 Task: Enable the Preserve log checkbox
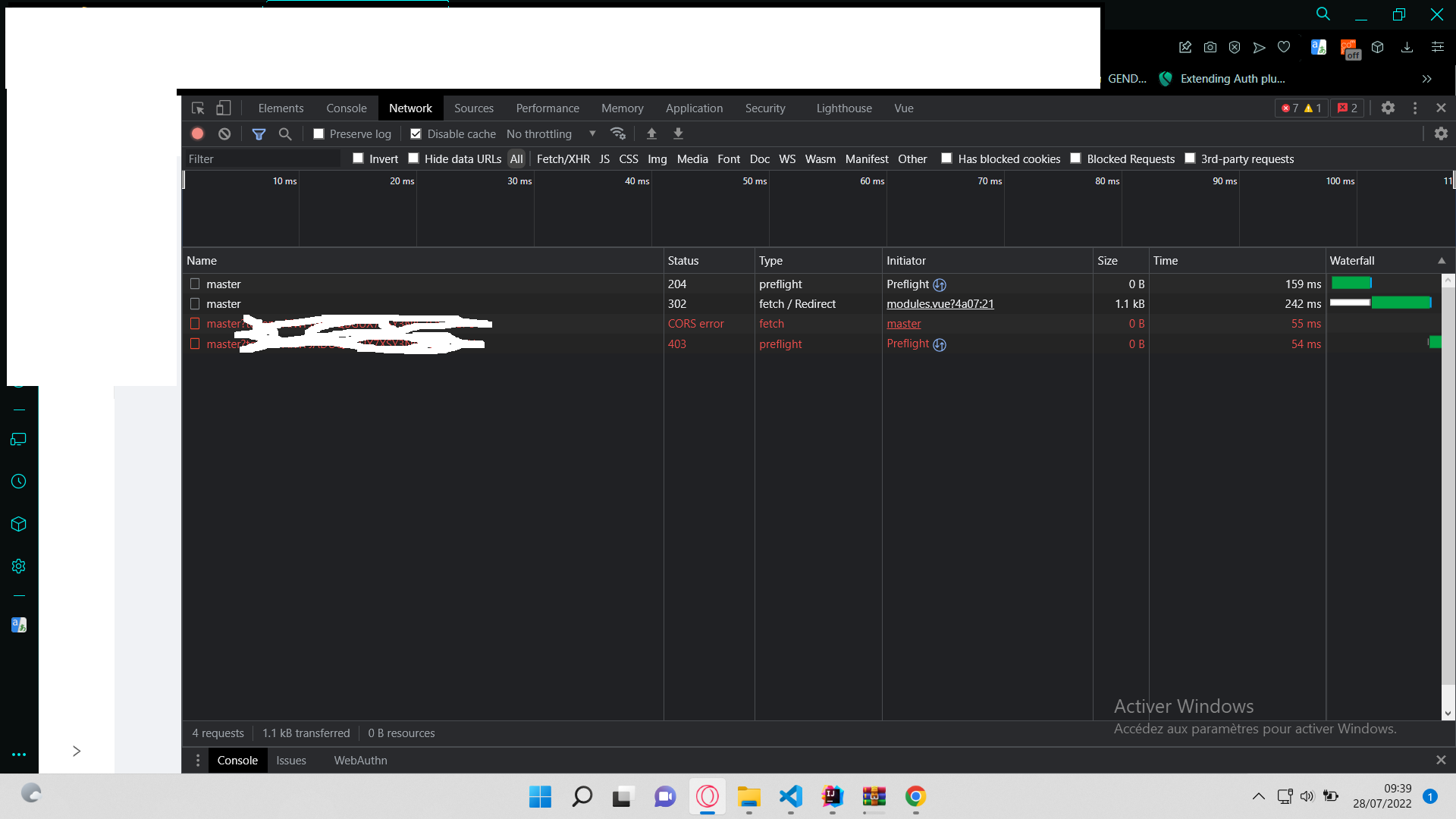(x=318, y=133)
